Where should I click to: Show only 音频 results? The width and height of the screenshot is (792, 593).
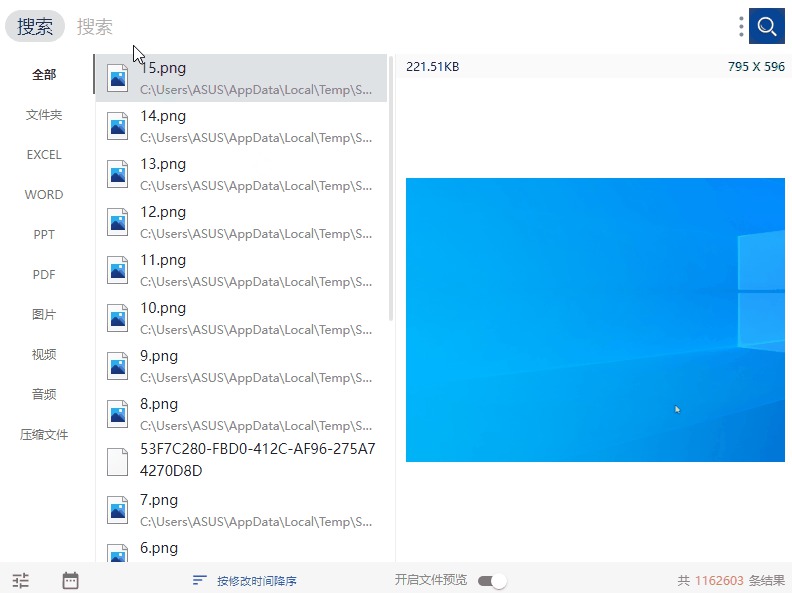click(x=44, y=394)
